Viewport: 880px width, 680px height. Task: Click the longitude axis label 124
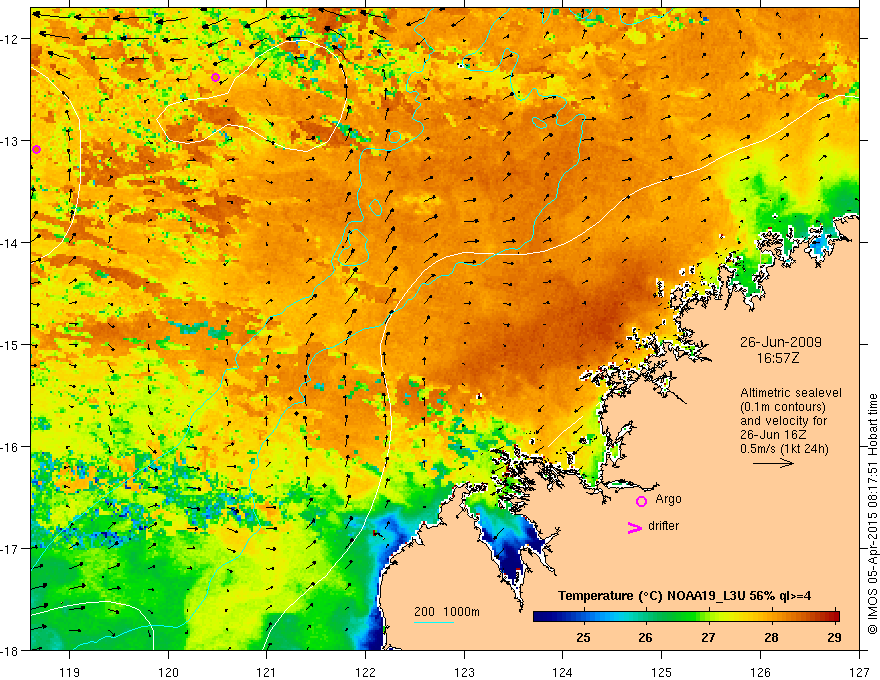(563, 672)
